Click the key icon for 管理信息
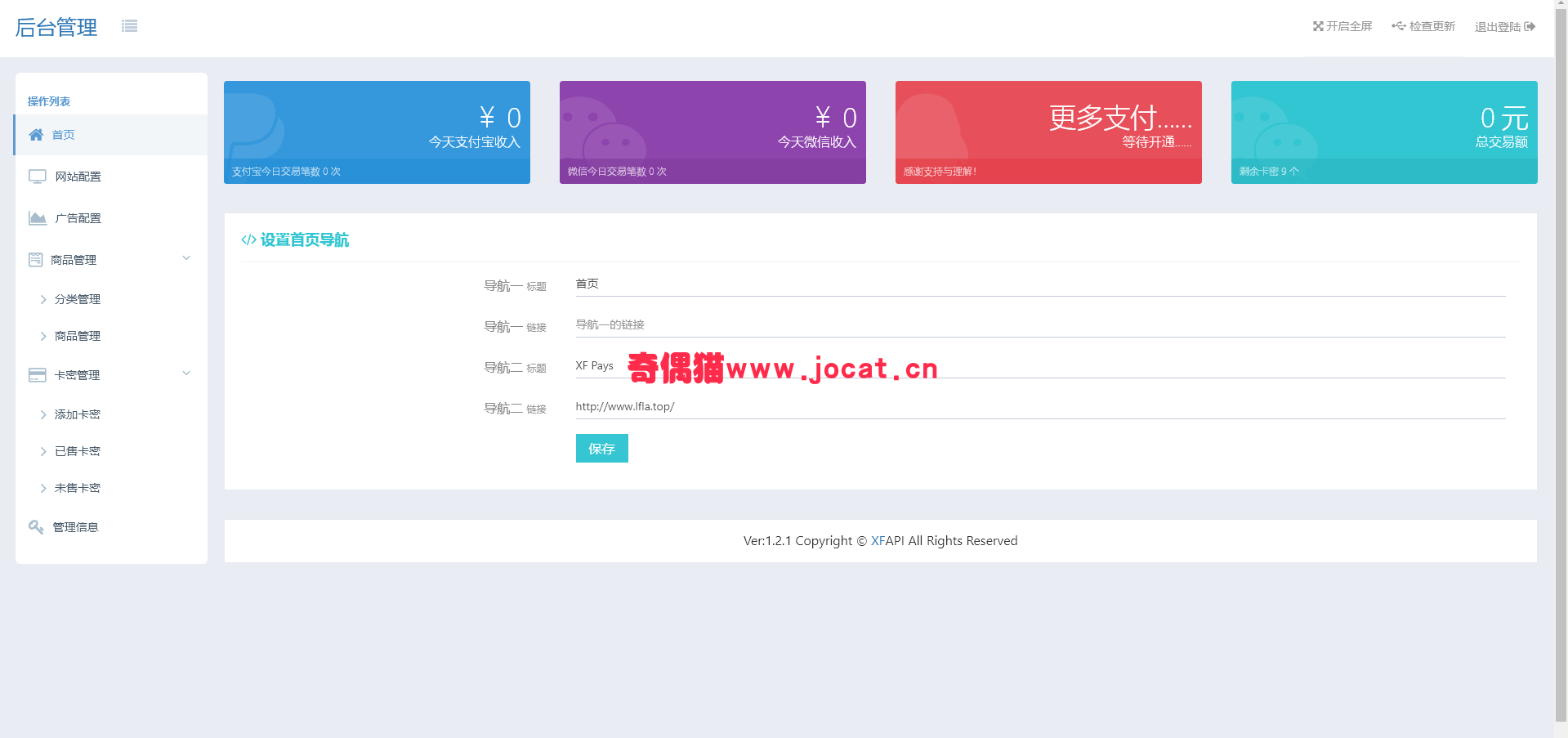 36,527
